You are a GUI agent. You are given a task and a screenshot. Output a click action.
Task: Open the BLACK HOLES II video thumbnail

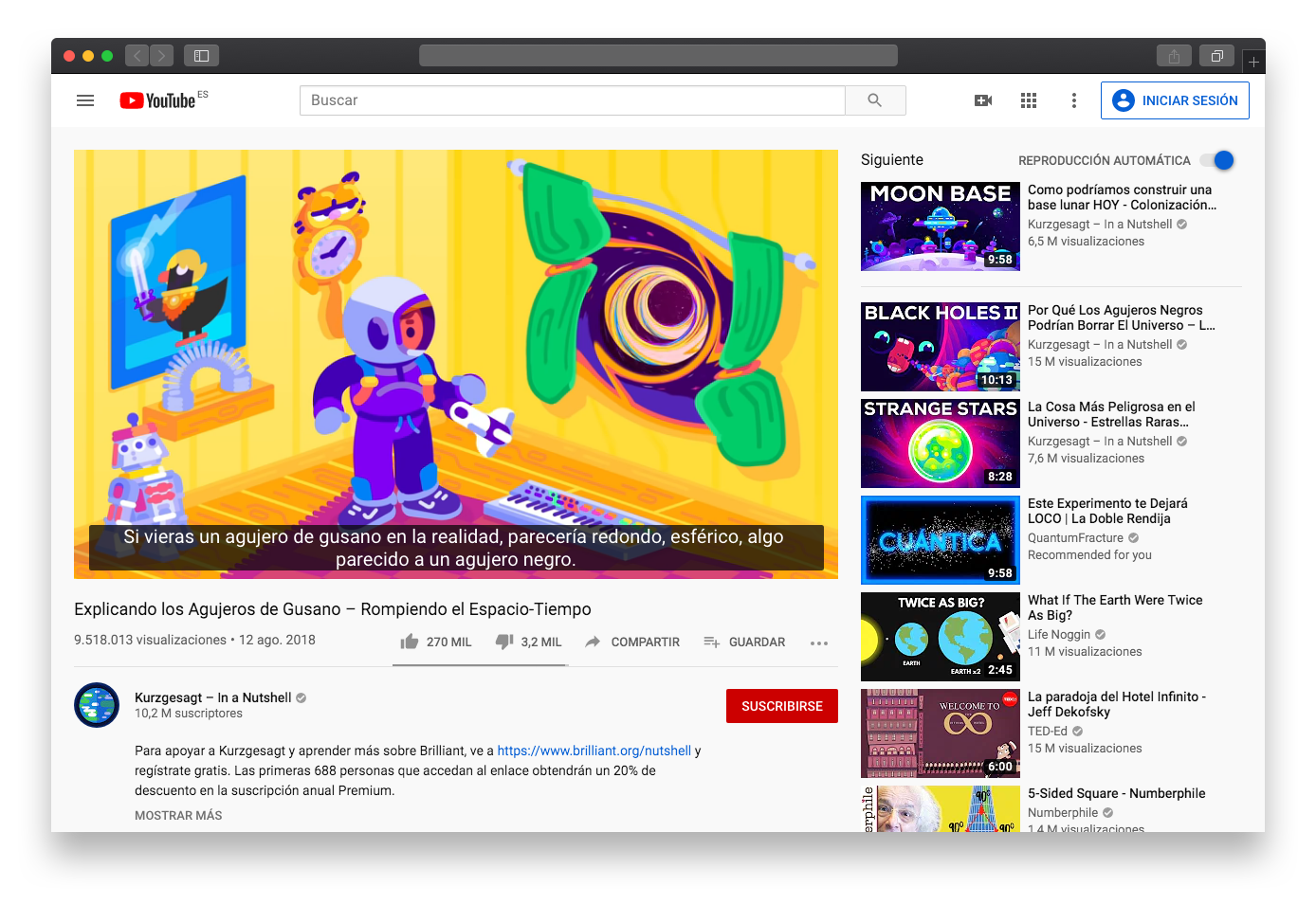[941, 347]
